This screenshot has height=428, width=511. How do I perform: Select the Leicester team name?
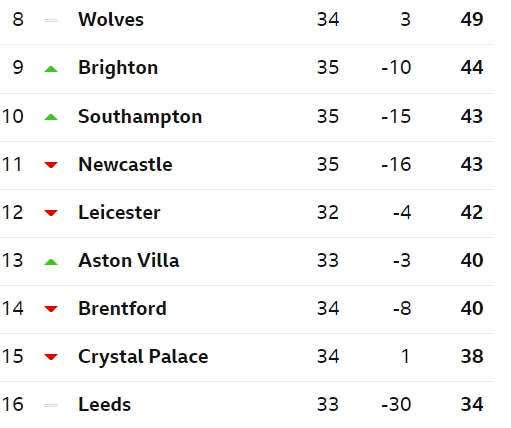(x=119, y=212)
